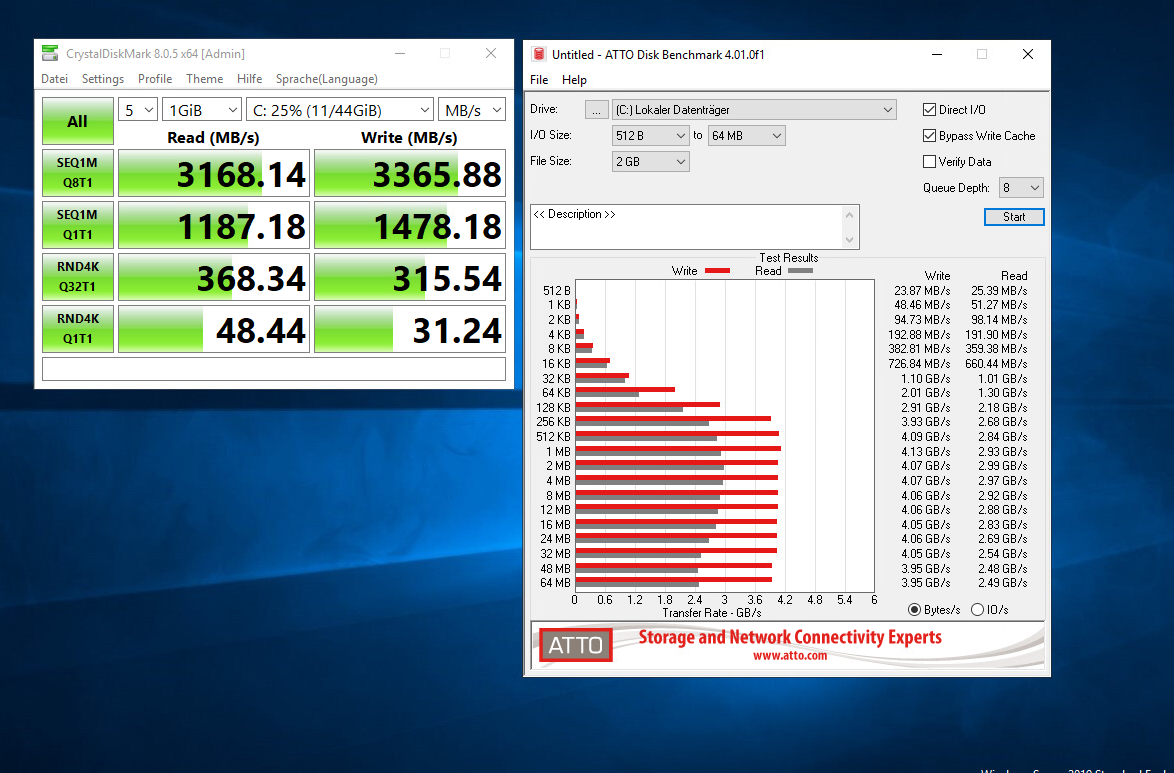Viewport: 1174px width, 773px height.
Task: Open Theme menu in CrystalDiskMark
Action: (204, 79)
